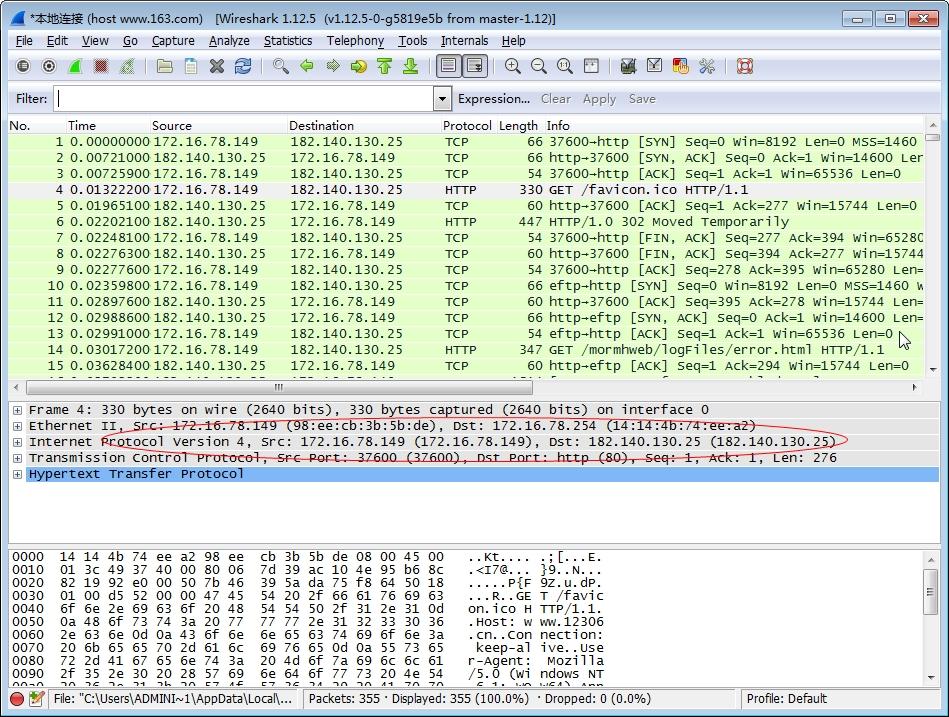
Task: Open preferences with tools icon
Action: click(x=706, y=66)
